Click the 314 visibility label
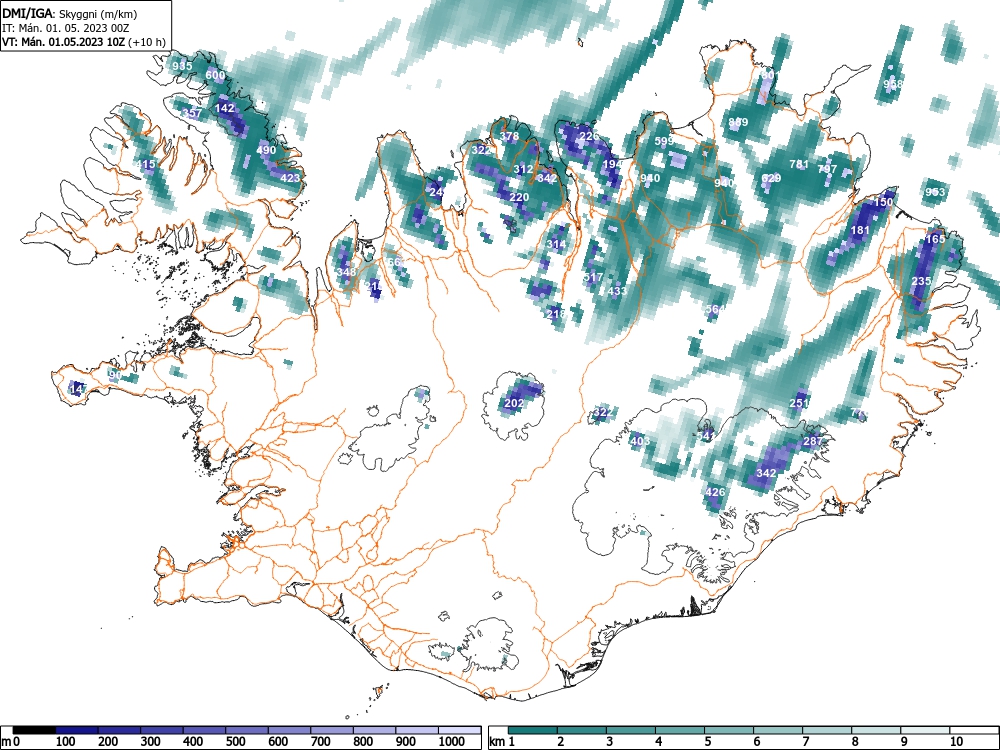The height and width of the screenshot is (750, 1000). coord(556,244)
